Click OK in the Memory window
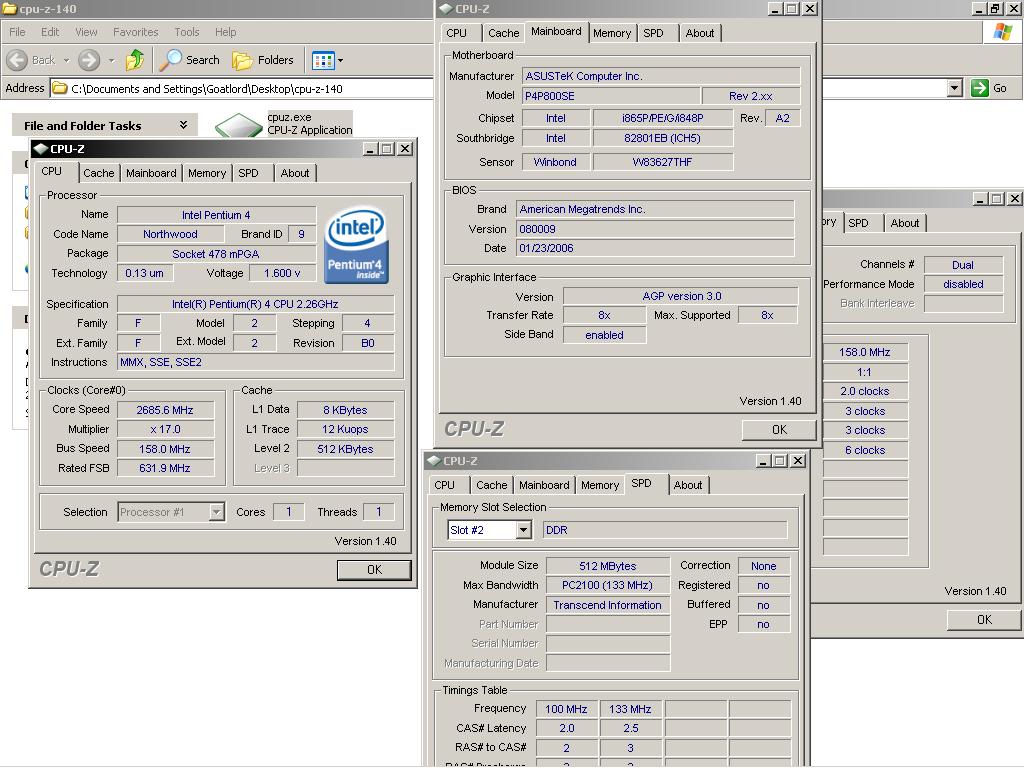Image resolution: width=1024 pixels, height=768 pixels. click(985, 620)
